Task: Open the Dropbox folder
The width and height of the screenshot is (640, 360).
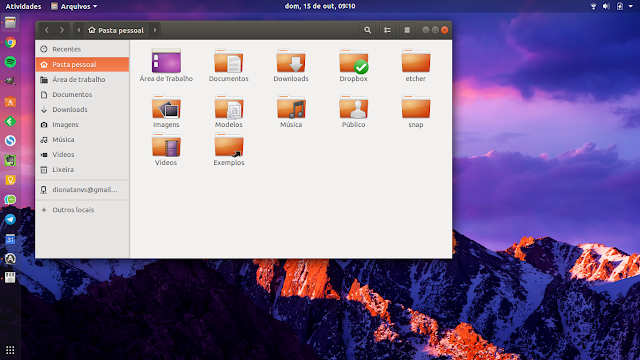Action: [x=353, y=65]
